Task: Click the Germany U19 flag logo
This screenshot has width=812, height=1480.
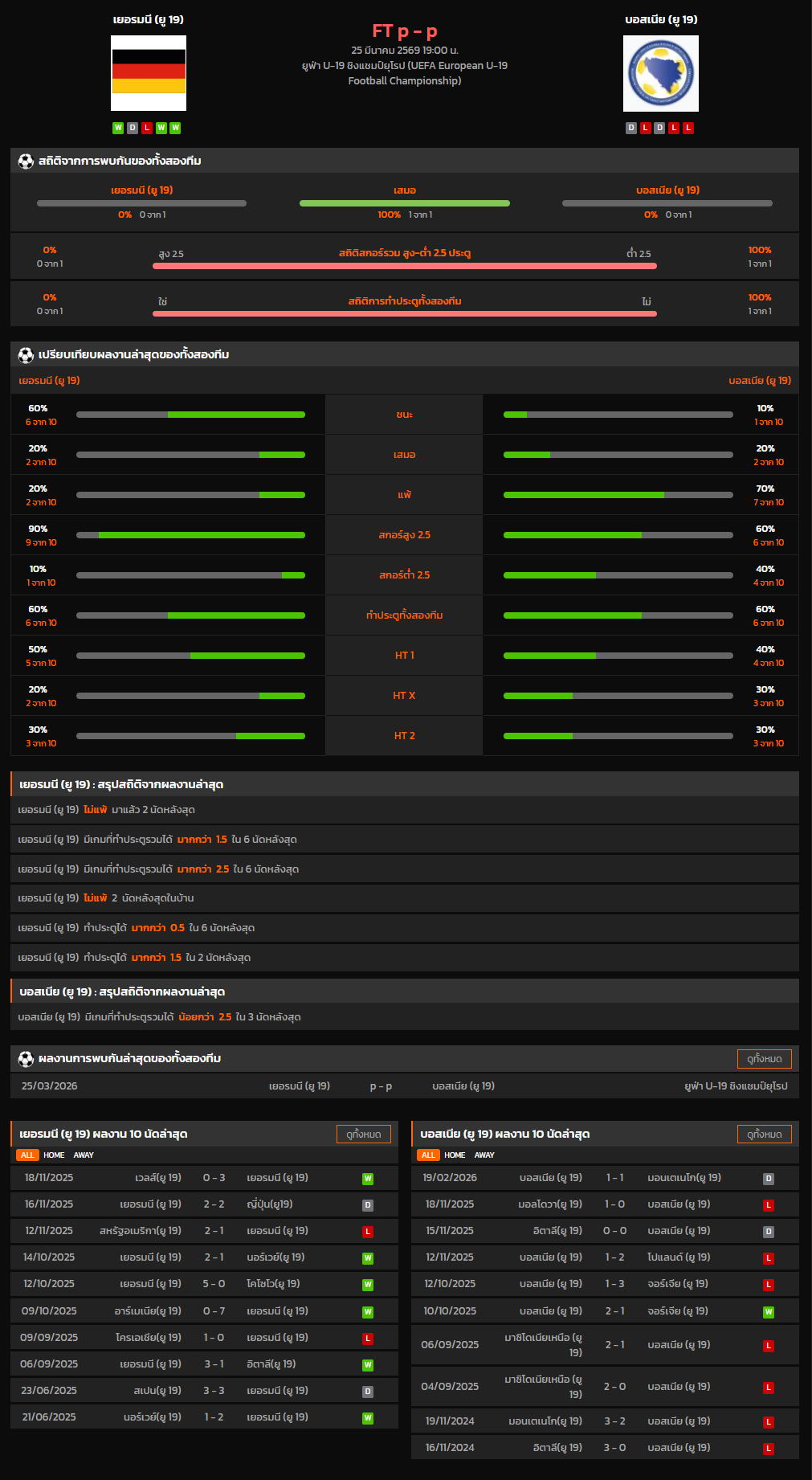Action: 149,73
